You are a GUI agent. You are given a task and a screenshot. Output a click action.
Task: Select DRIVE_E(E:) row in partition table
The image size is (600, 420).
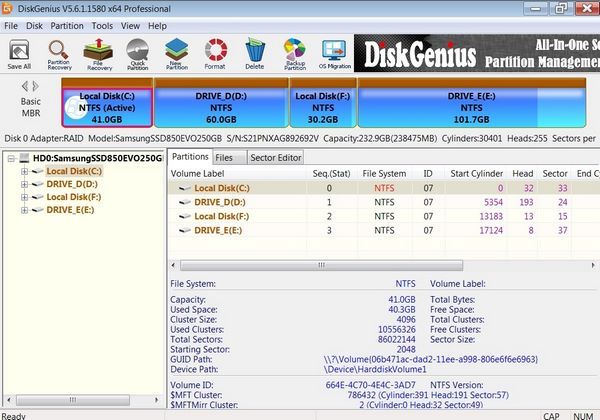384,231
